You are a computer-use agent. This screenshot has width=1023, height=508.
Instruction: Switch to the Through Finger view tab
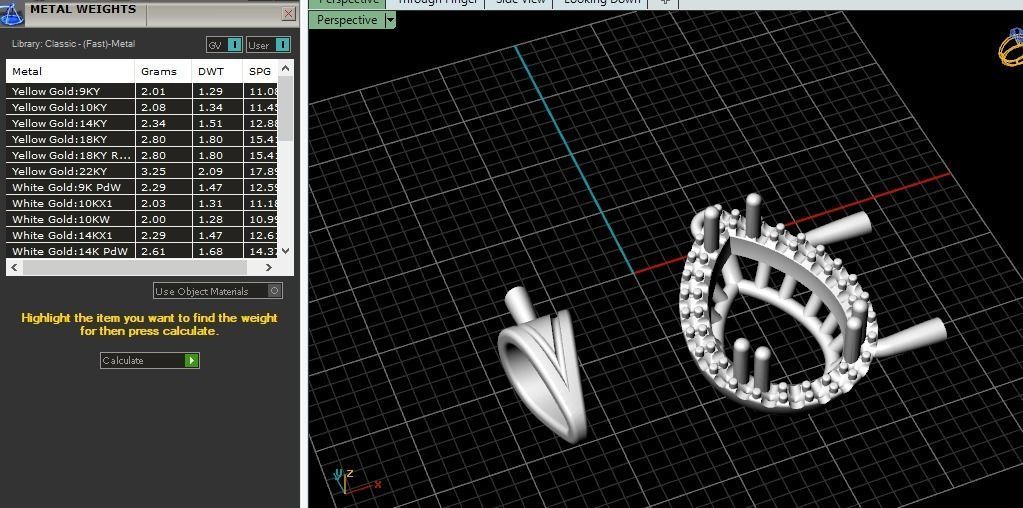[436, 2]
